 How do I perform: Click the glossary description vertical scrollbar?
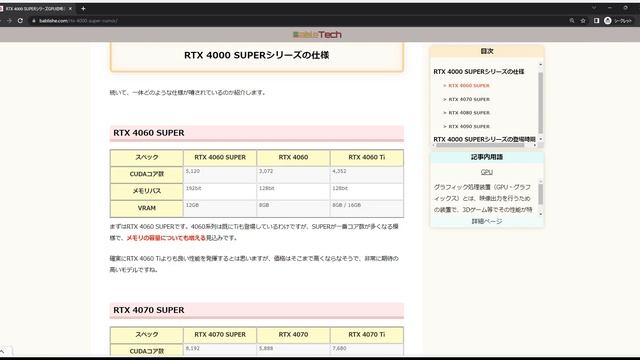pyautogui.click(x=541, y=194)
